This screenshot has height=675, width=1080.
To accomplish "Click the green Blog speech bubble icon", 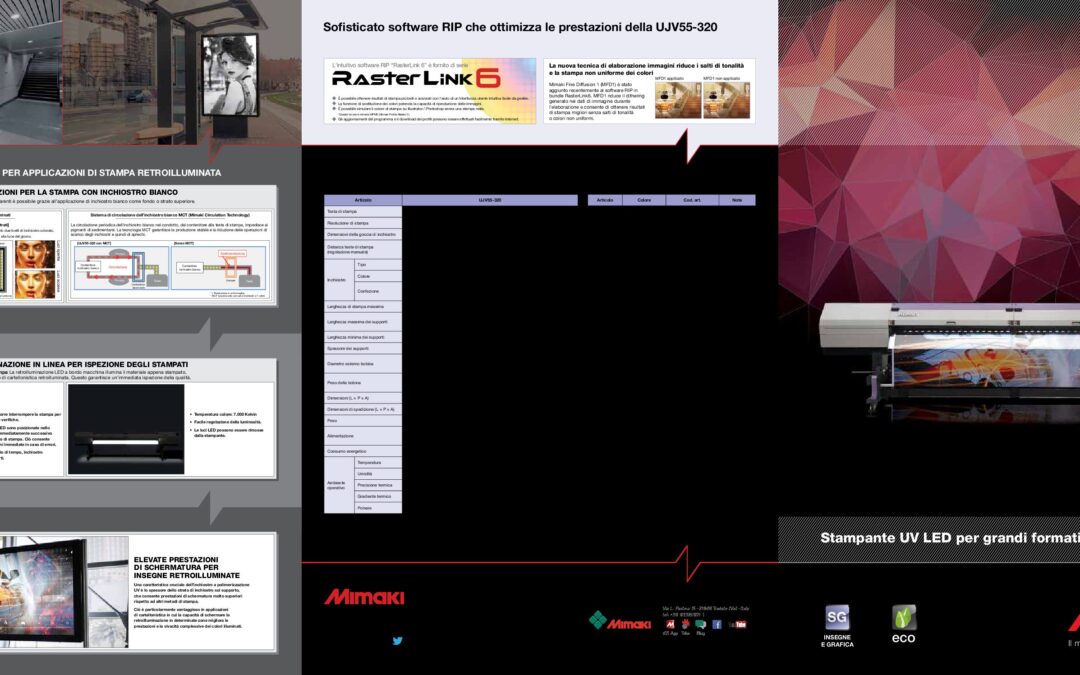I will [700, 624].
